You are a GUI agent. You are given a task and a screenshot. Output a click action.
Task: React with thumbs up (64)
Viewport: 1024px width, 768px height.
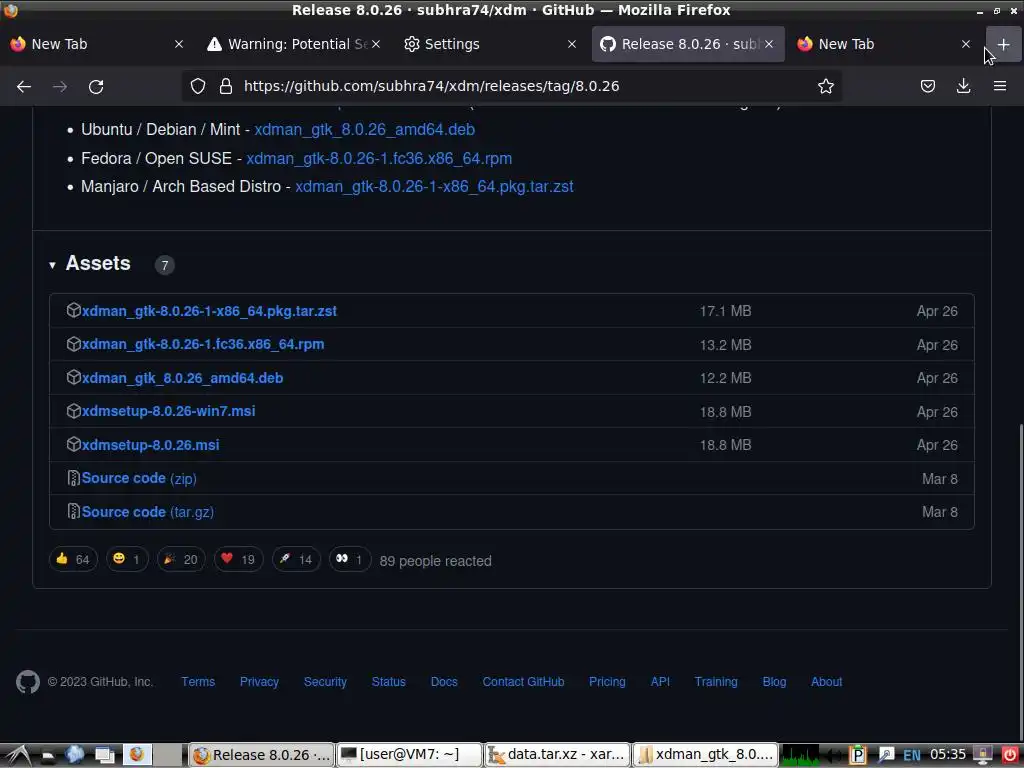coord(73,559)
